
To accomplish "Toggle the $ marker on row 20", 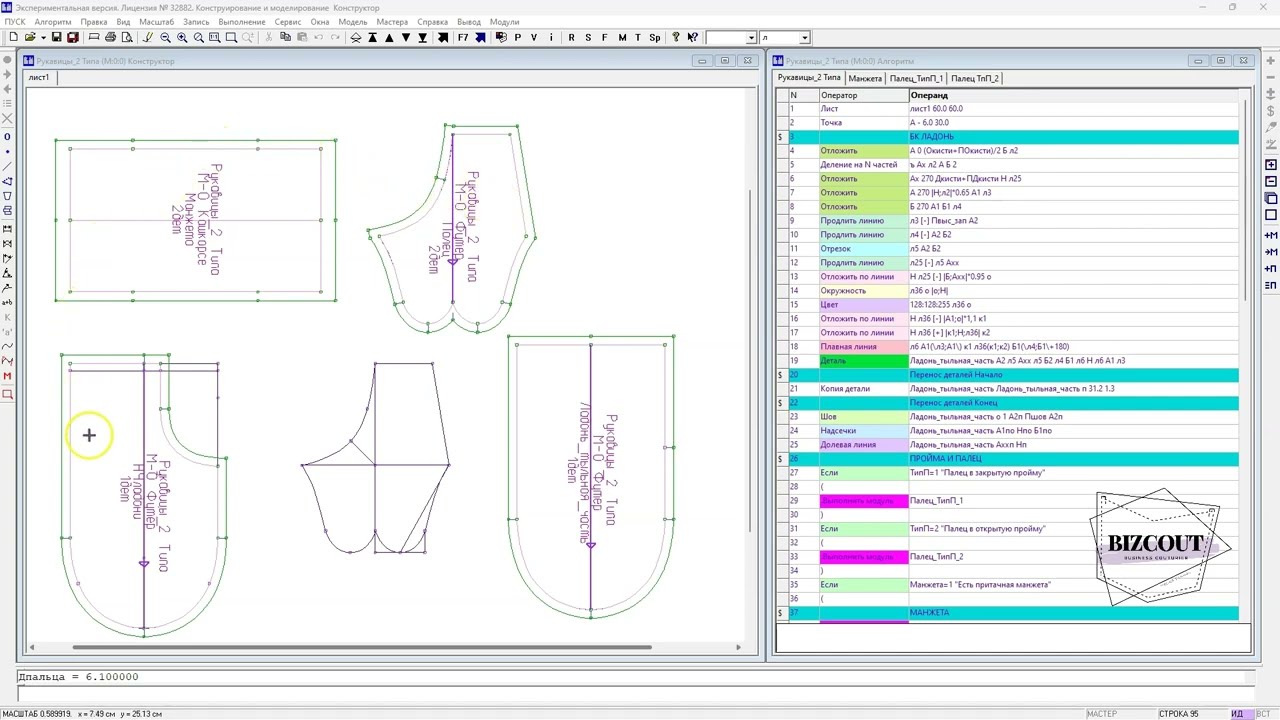I will (781, 375).
